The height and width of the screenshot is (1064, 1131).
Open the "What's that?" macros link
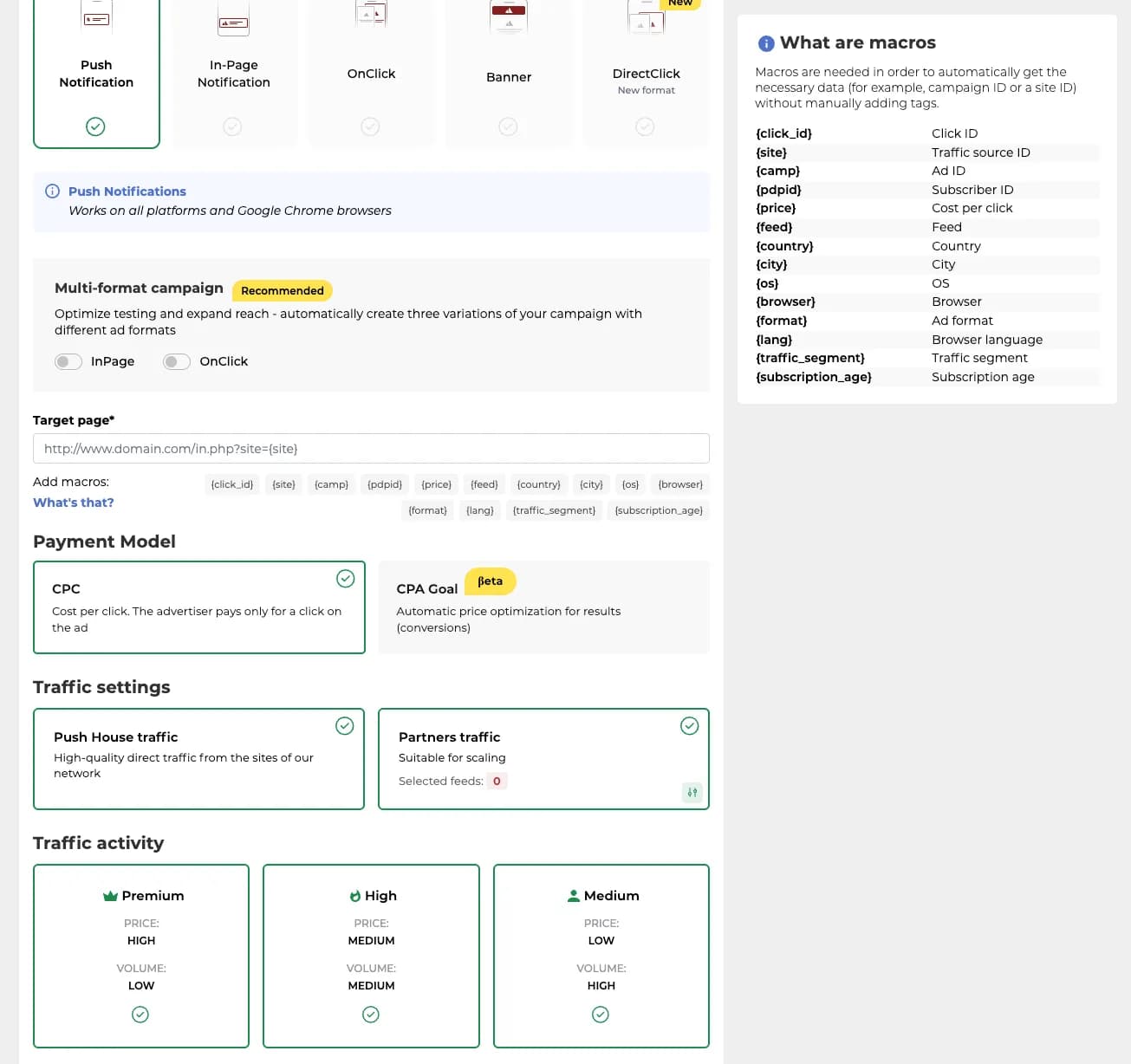coord(74,503)
